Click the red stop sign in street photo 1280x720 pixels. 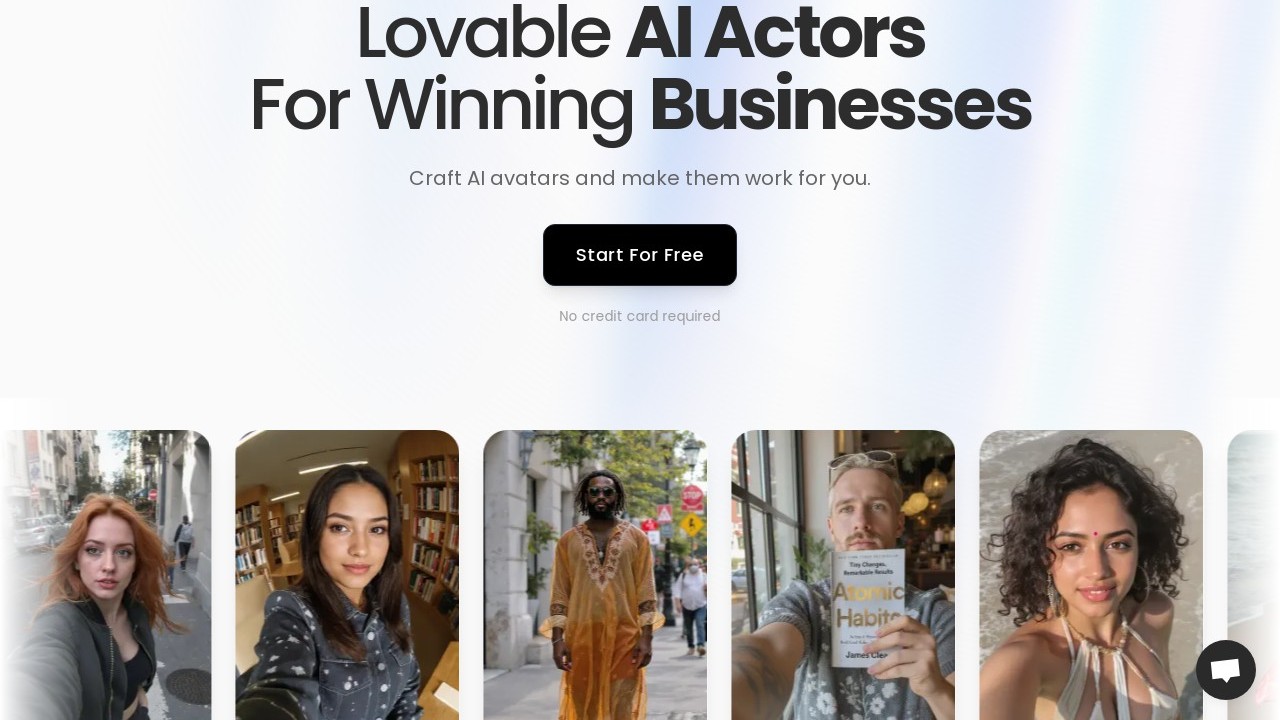pos(692,496)
